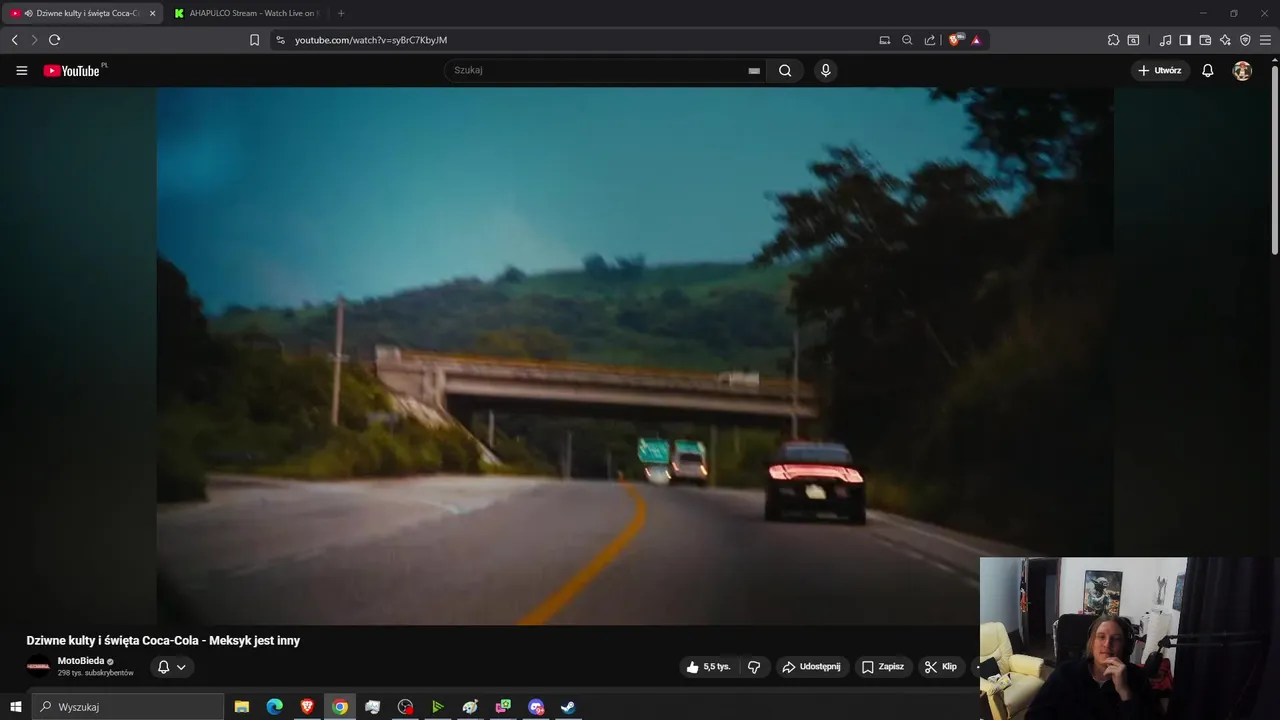Click the YouTube search magnifier button
Viewport: 1280px width, 720px height.
coord(785,71)
